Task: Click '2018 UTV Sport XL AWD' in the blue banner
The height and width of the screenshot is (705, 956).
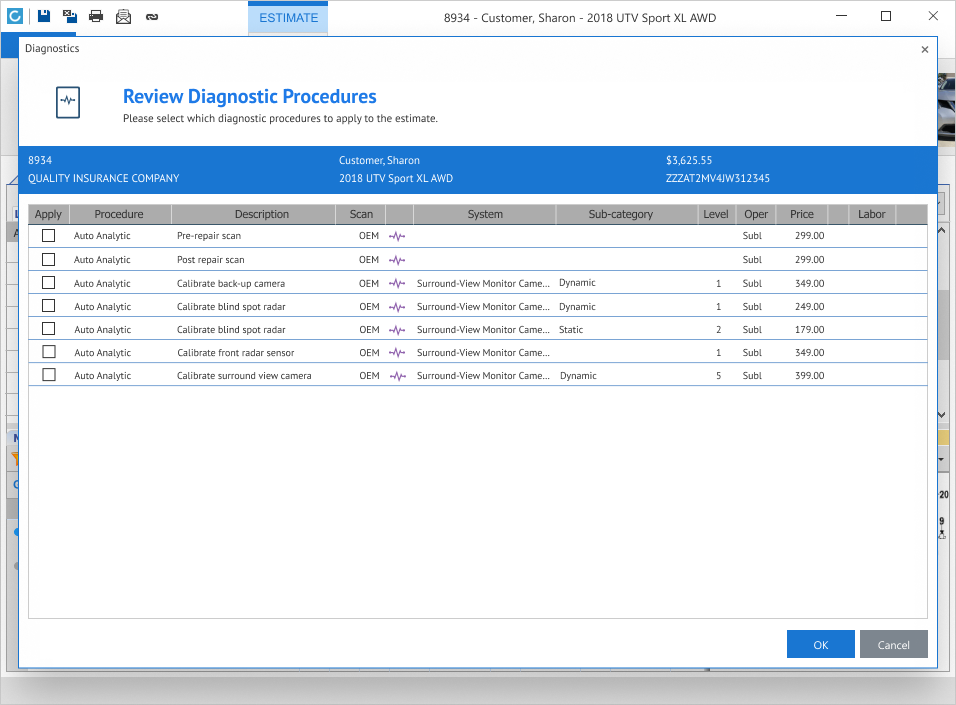Action: tap(396, 179)
